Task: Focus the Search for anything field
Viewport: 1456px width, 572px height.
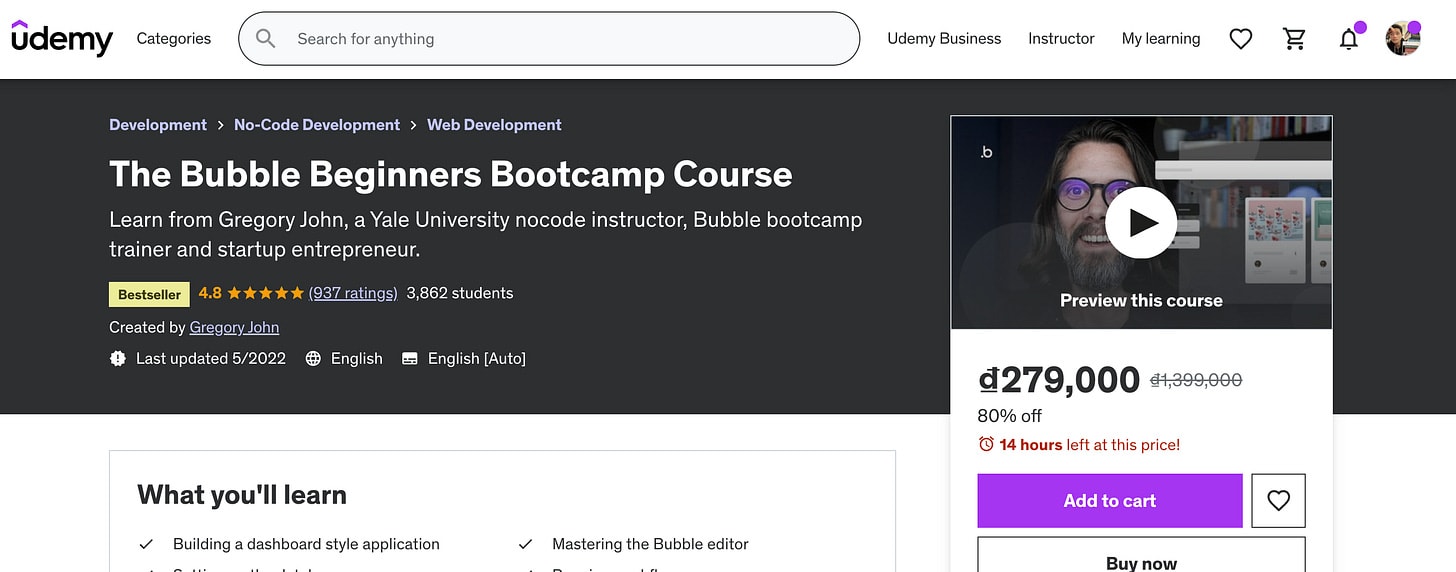Action: [x=549, y=39]
